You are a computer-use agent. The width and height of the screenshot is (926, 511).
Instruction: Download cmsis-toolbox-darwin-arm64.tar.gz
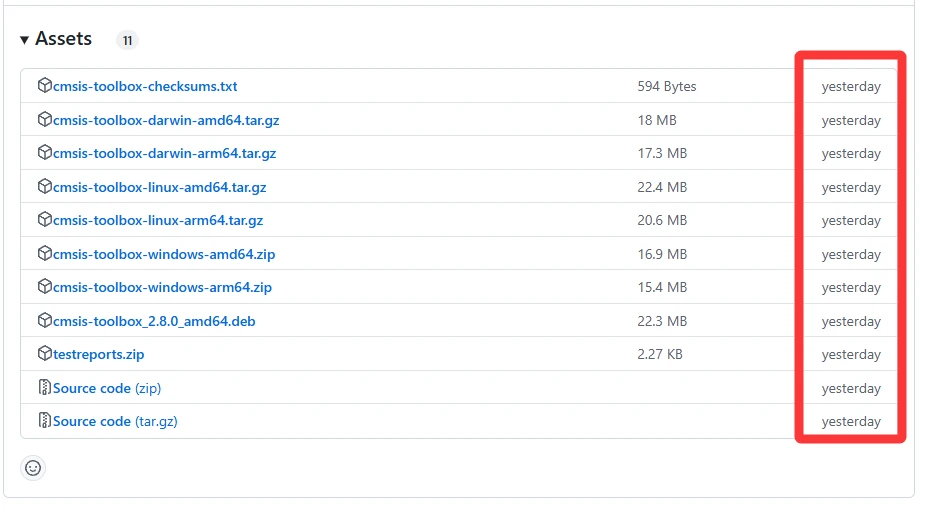(164, 154)
